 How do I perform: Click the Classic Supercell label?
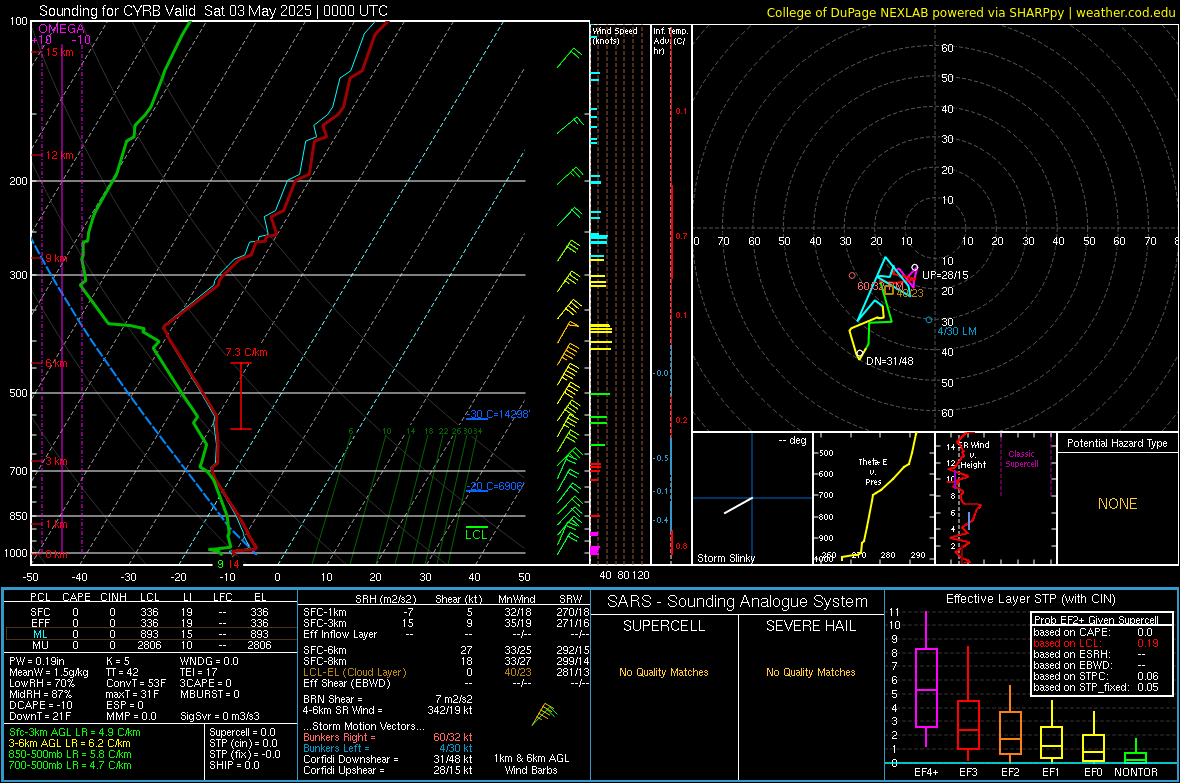(x=1021, y=459)
